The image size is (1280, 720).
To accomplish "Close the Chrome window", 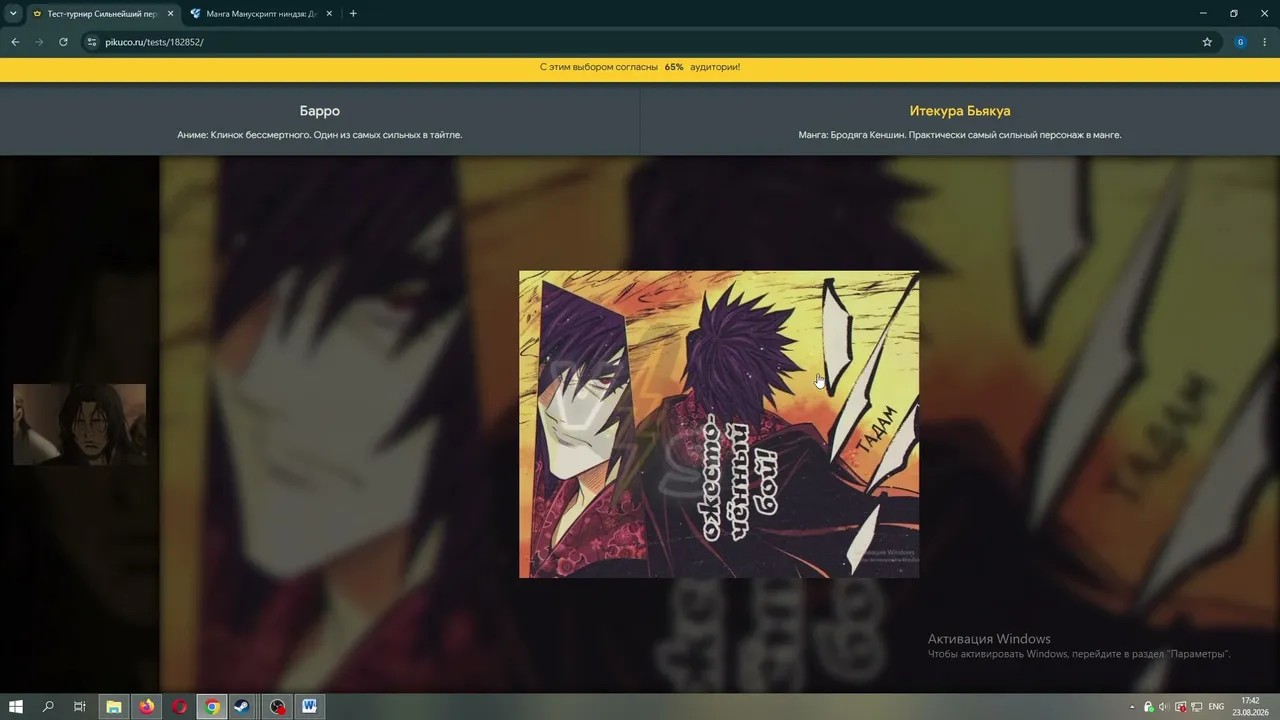I will tap(1264, 14).
